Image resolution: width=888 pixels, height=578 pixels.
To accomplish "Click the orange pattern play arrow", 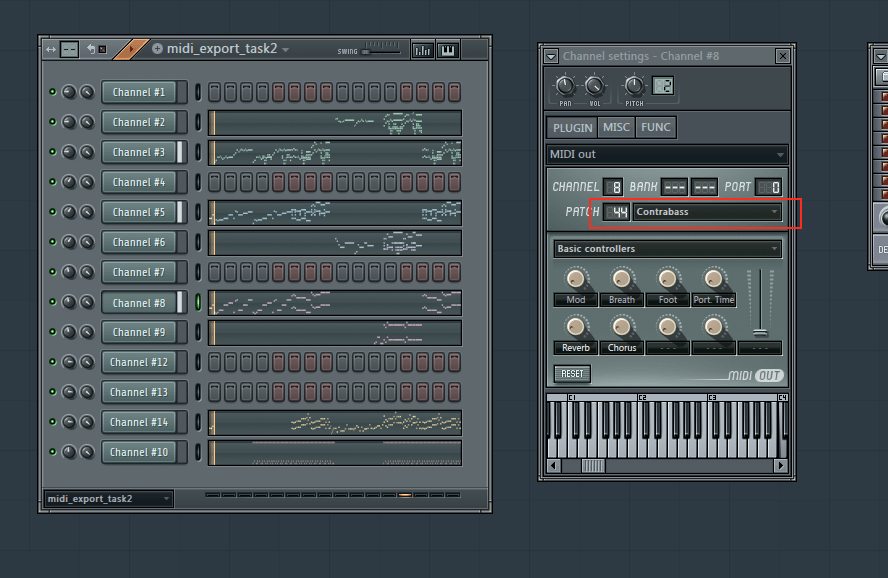I will point(131,49).
